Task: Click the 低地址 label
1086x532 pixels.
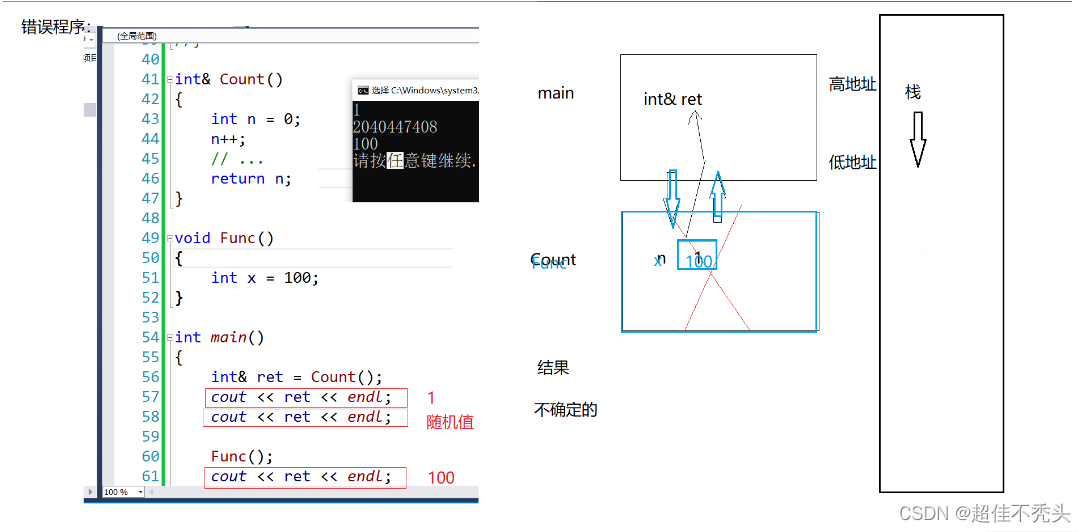Action: (x=853, y=163)
